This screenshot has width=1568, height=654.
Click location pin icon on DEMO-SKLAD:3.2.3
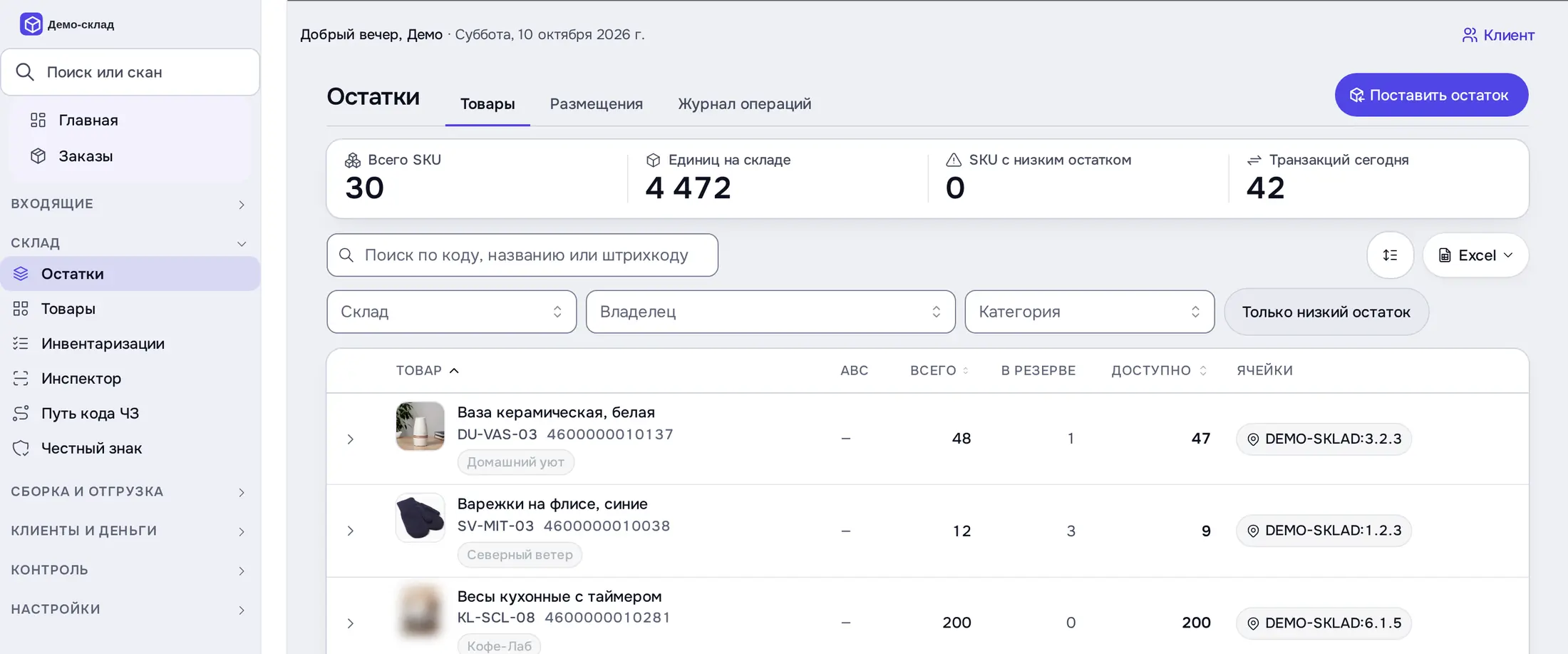[x=1253, y=439]
